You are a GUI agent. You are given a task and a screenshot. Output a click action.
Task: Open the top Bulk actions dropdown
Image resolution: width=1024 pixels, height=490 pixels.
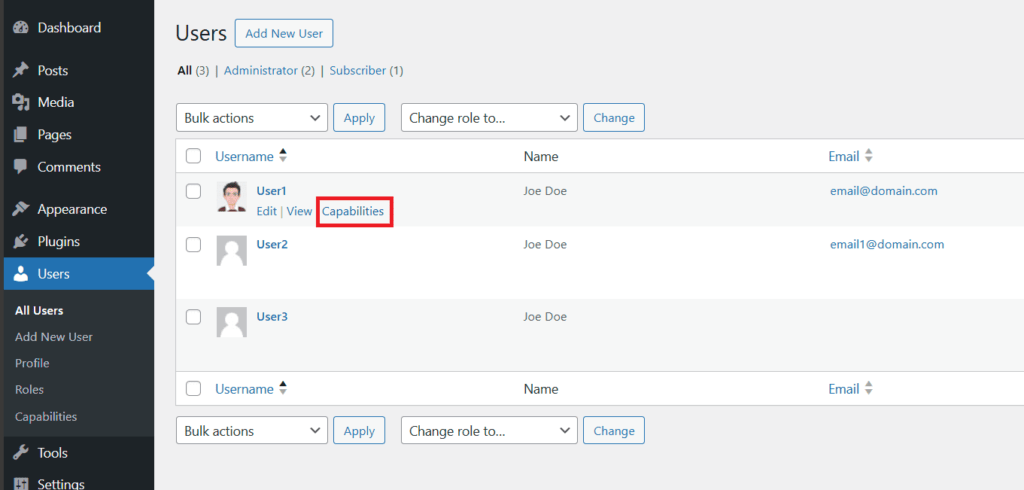tap(252, 118)
